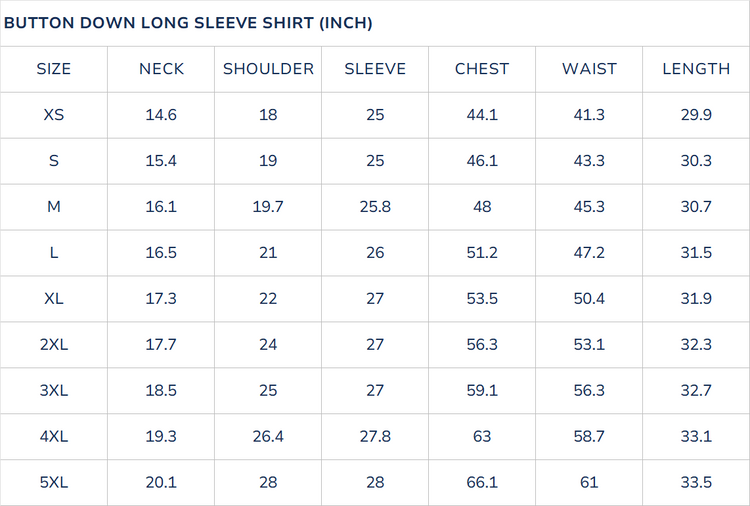Click the 5XL size row label
Viewport: 750px width, 506px height.
(x=54, y=482)
